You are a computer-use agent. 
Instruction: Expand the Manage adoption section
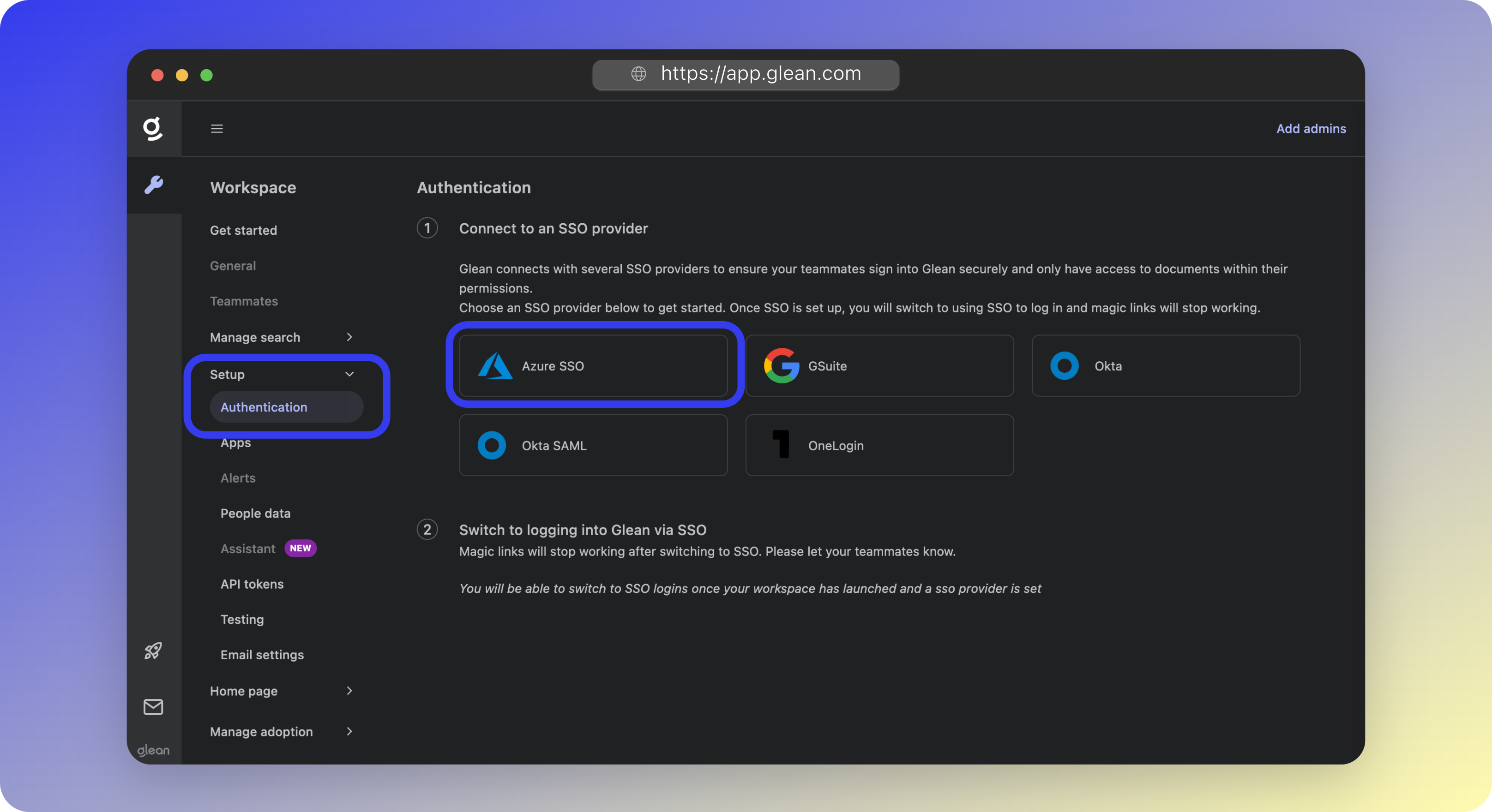349,731
